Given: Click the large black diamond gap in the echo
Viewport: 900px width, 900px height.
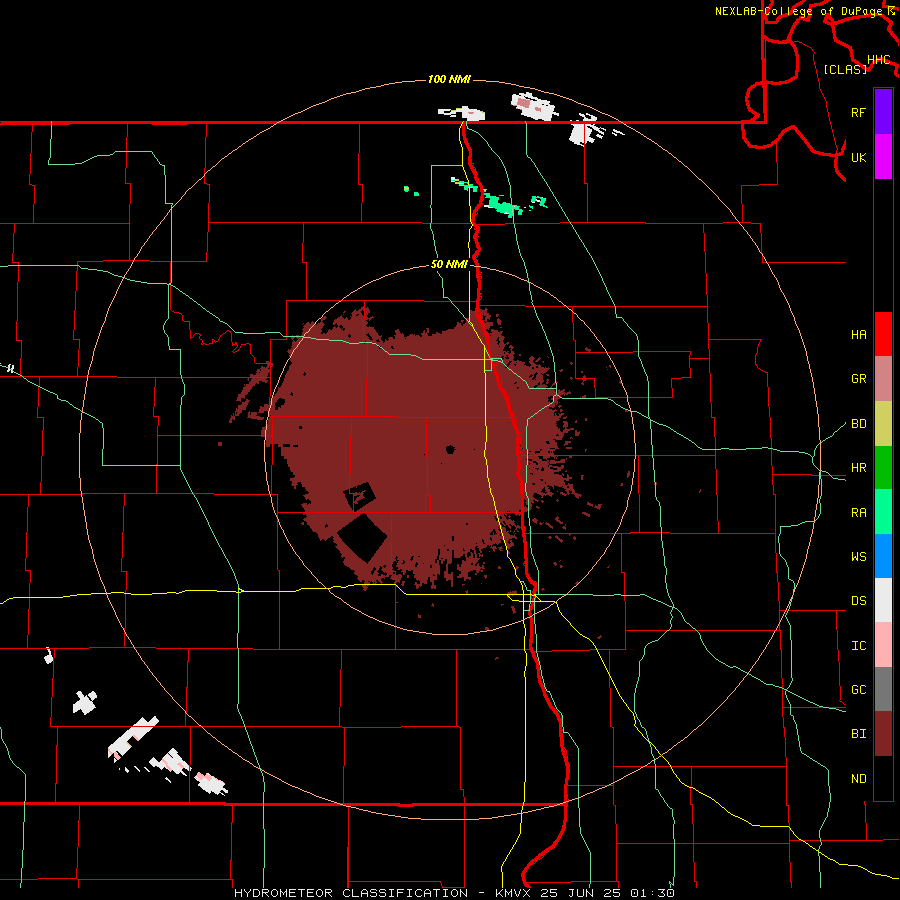Looking at the screenshot, I should [x=362, y=538].
